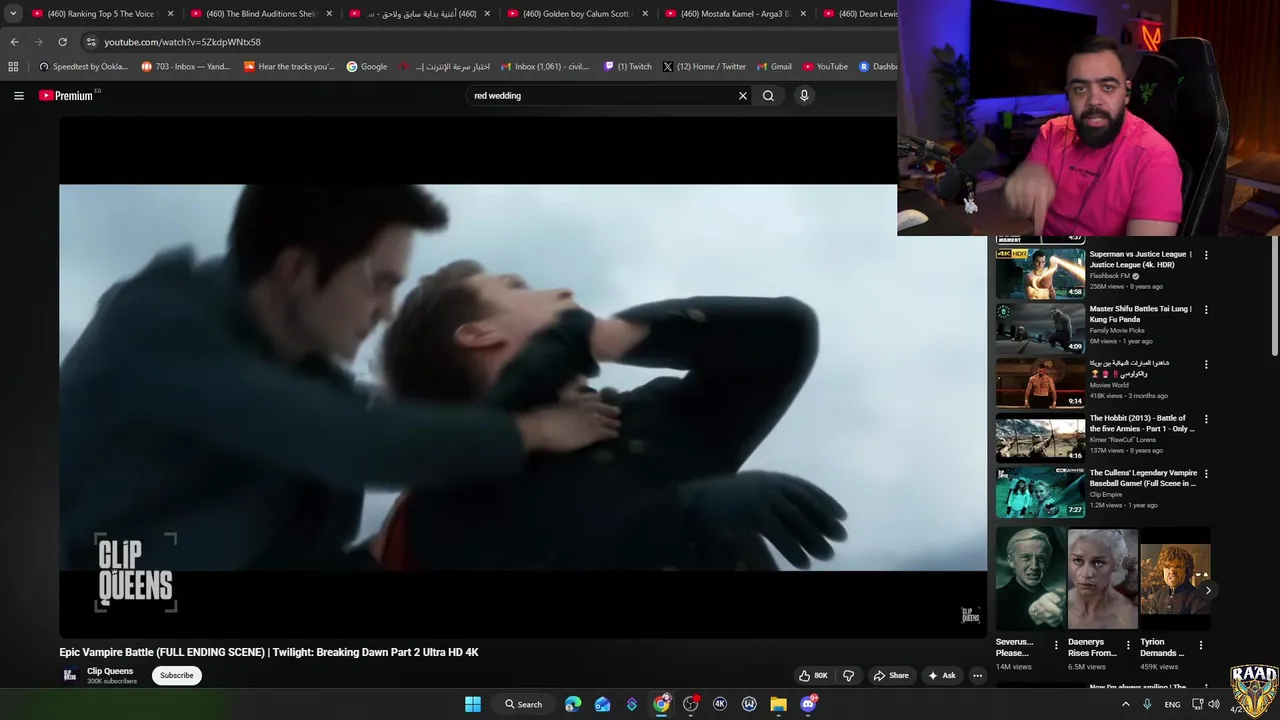Open the YouTube bookmark
The height and width of the screenshot is (720, 1280).
825,67
